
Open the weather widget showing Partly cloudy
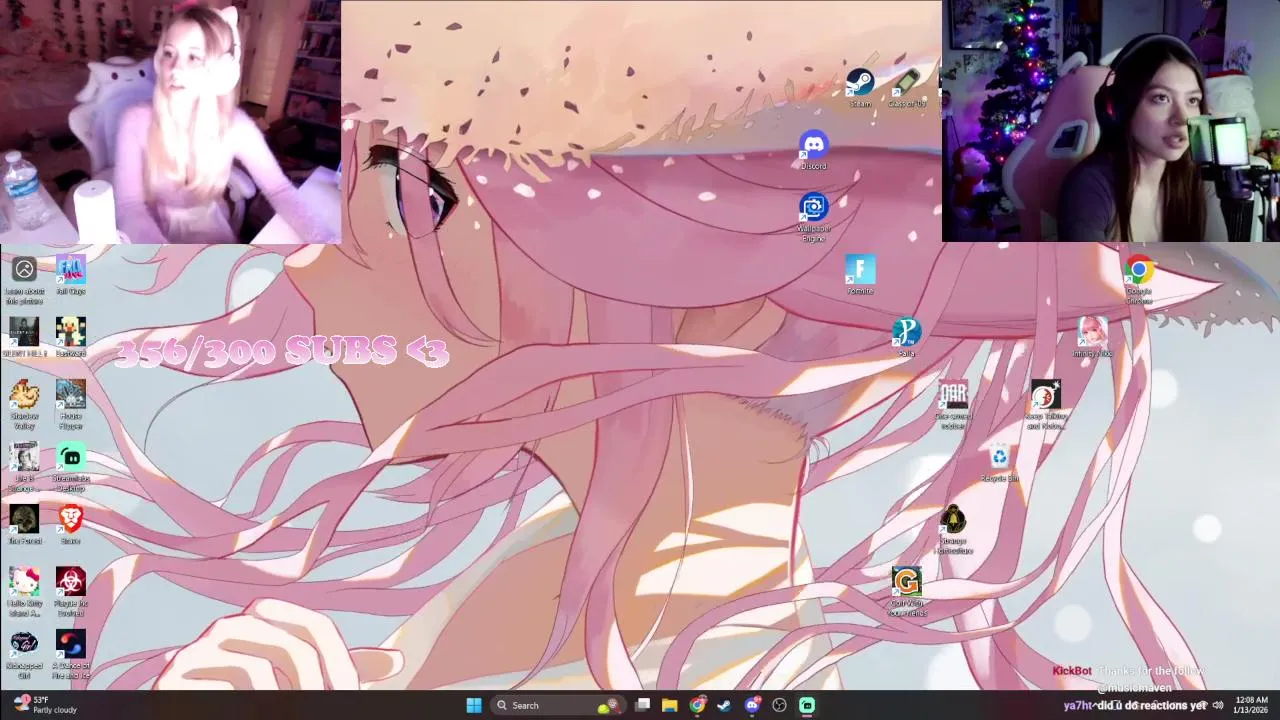tap(45, 705)
